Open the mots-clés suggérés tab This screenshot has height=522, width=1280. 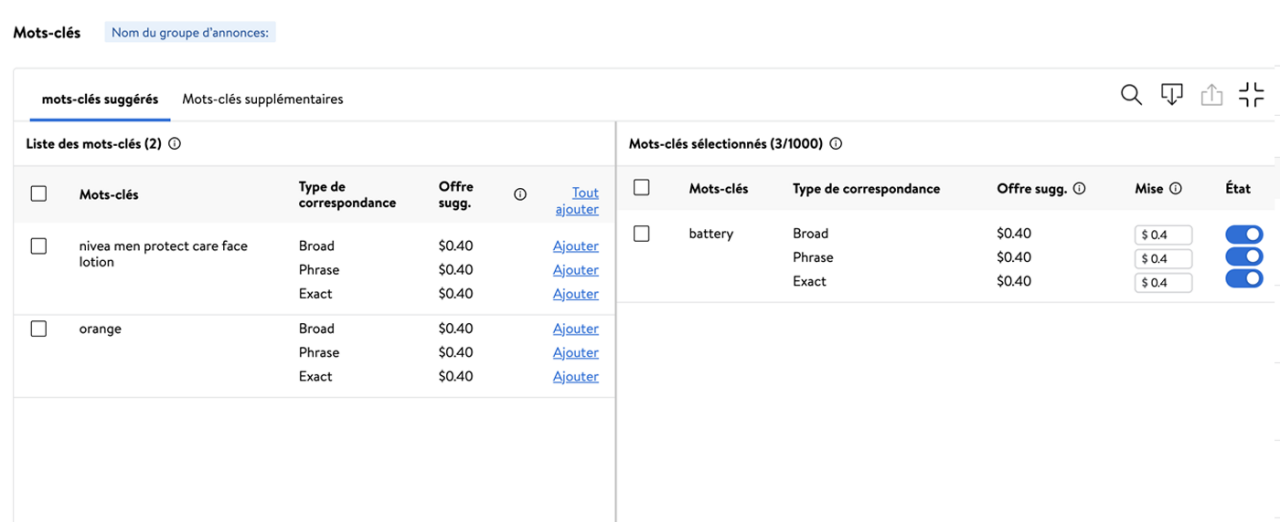point(100,99)
